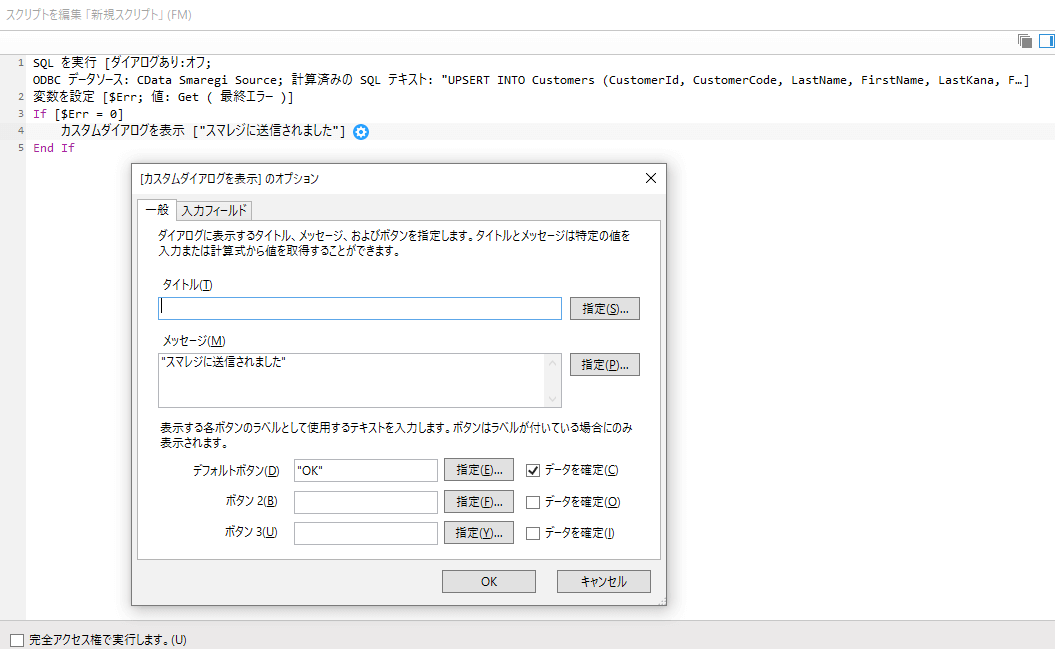Click line number 2 in the gutter
The width and height of the screenshot is (1055, 649).
tap(21, 97)
